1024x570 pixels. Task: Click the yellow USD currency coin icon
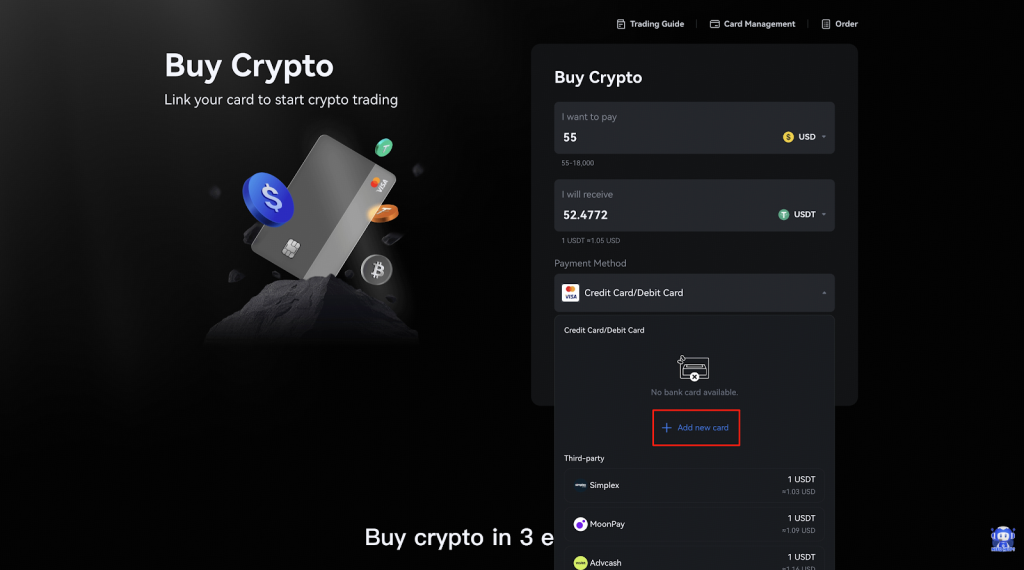(788, 137)
